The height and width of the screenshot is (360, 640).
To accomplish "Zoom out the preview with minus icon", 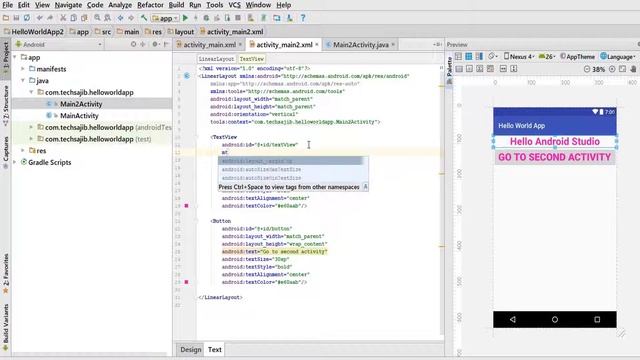I will pos(587,69).
